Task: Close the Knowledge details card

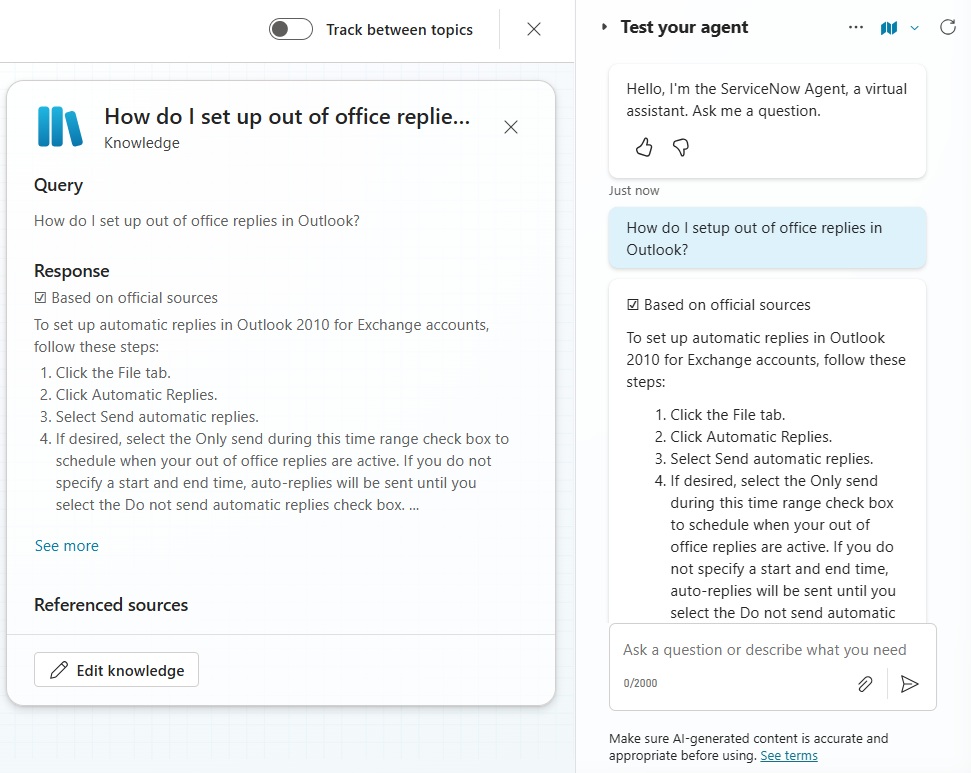Action: tap(511, 127)
